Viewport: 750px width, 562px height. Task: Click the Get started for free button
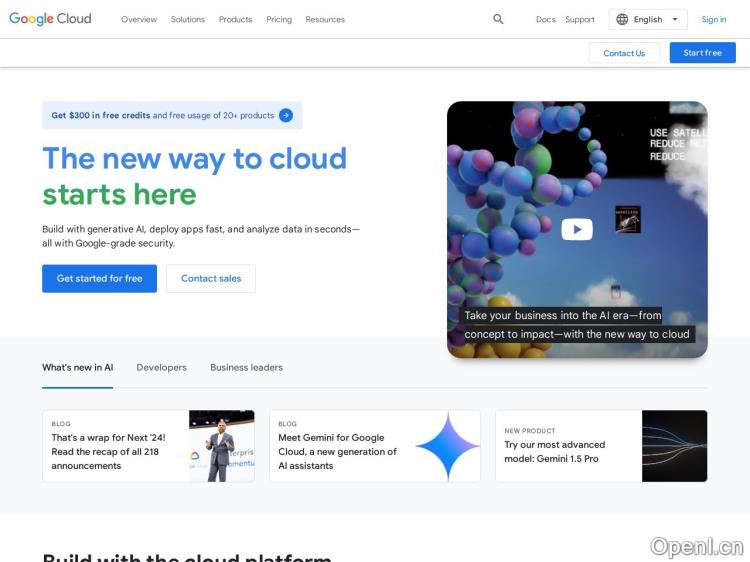[99, 278]
